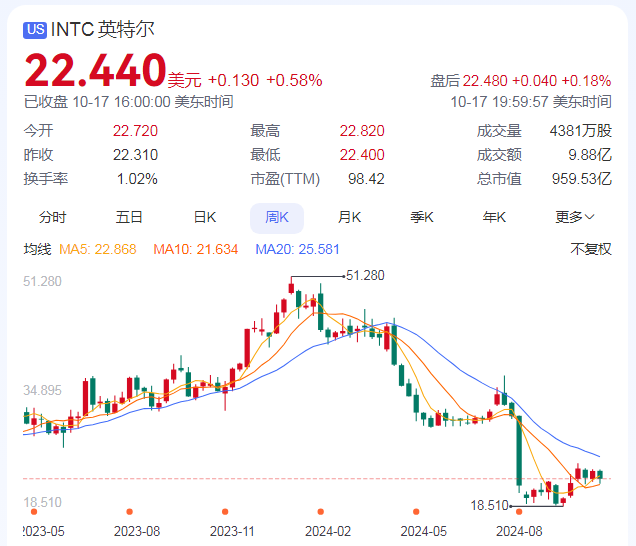Click the 18.510 low price marker on chart
The height and width of the screenshot is (546, 636).
[489, 506]
